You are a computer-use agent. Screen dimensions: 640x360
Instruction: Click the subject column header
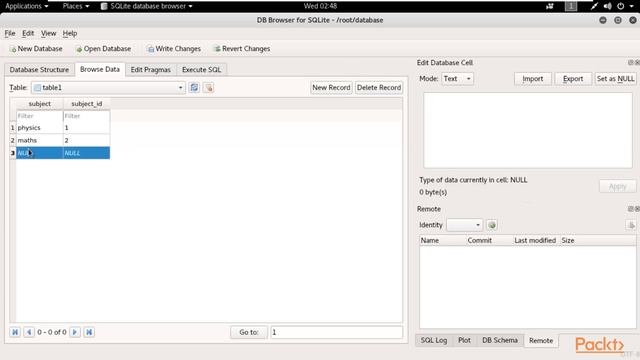click(x=40, y=104)
